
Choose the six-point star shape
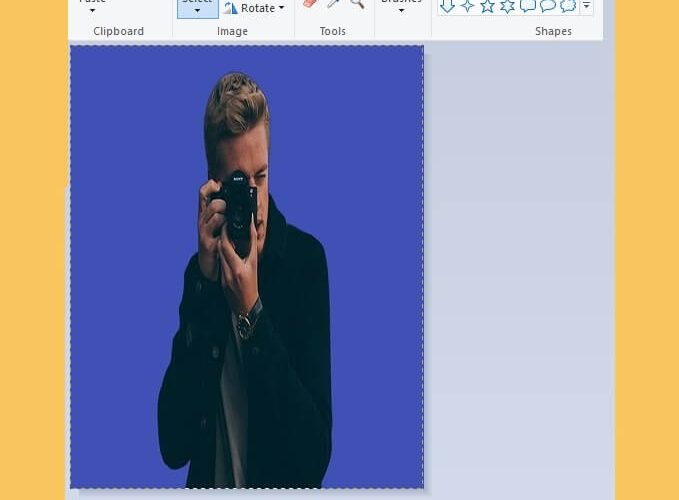pos(508,6)
